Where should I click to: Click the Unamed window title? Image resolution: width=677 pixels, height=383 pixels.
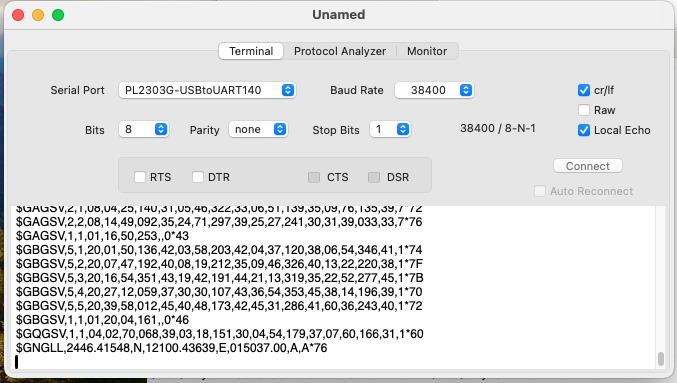(338, 15)
